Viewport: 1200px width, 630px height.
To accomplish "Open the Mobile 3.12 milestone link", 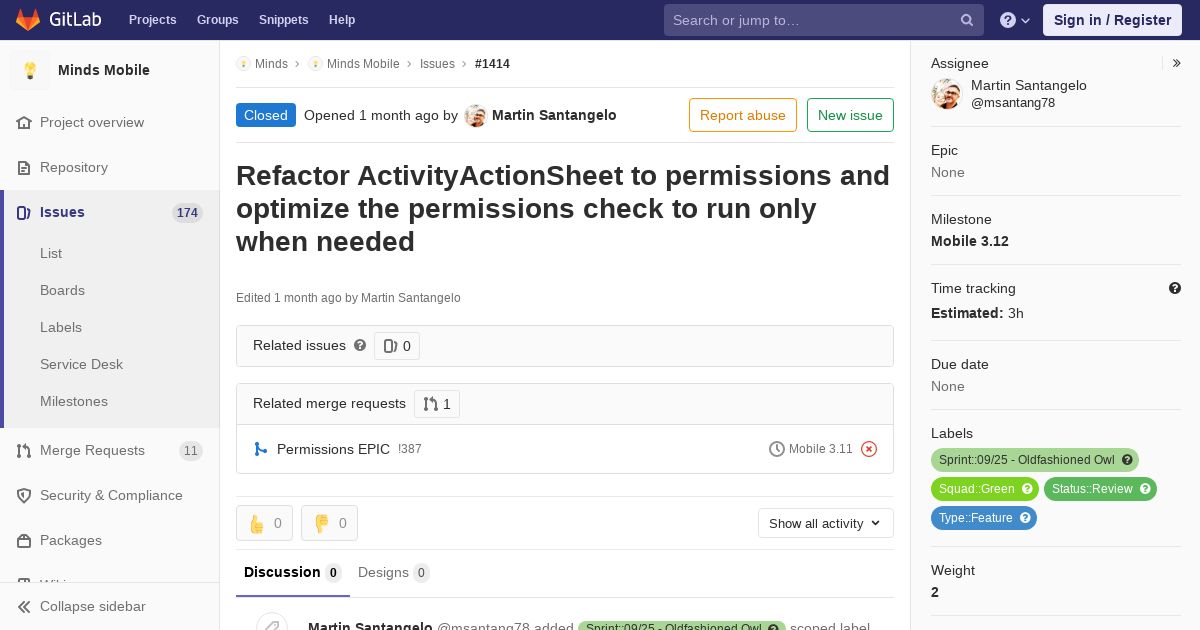I will tap(970, 241).
